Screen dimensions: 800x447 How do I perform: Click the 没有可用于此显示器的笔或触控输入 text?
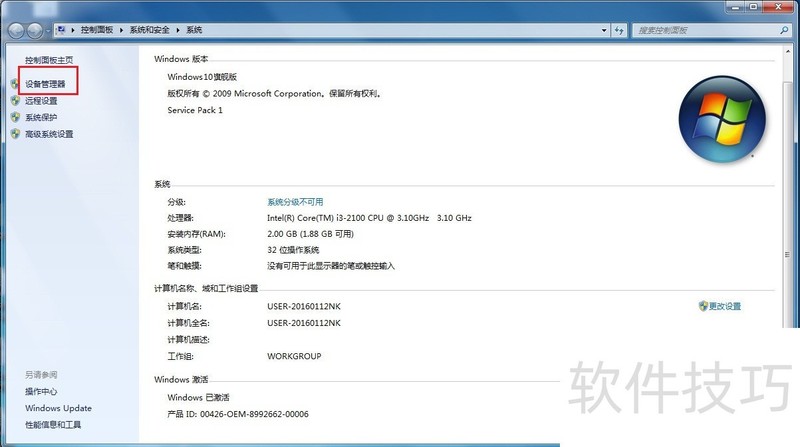click(x=331, y=266)
